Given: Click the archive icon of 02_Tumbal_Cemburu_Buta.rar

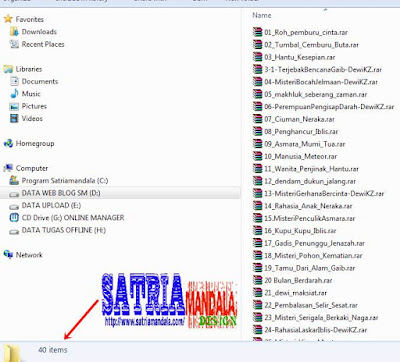Looking at the screenshot, I should (257, 44).
